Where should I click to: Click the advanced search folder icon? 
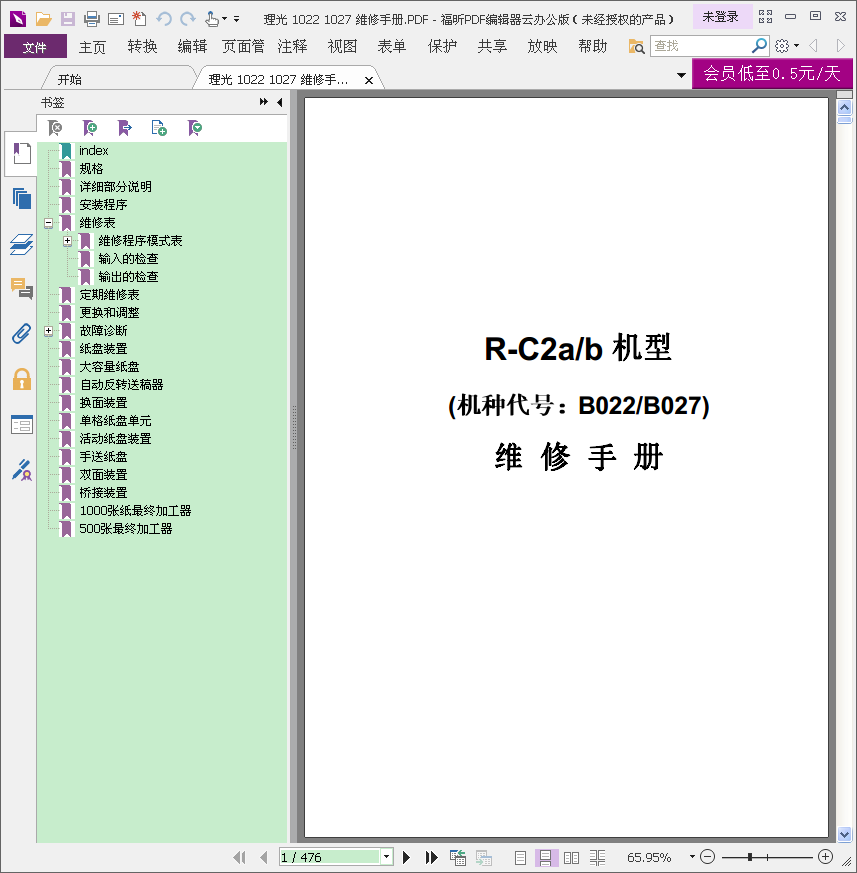(x=636, y=46)
